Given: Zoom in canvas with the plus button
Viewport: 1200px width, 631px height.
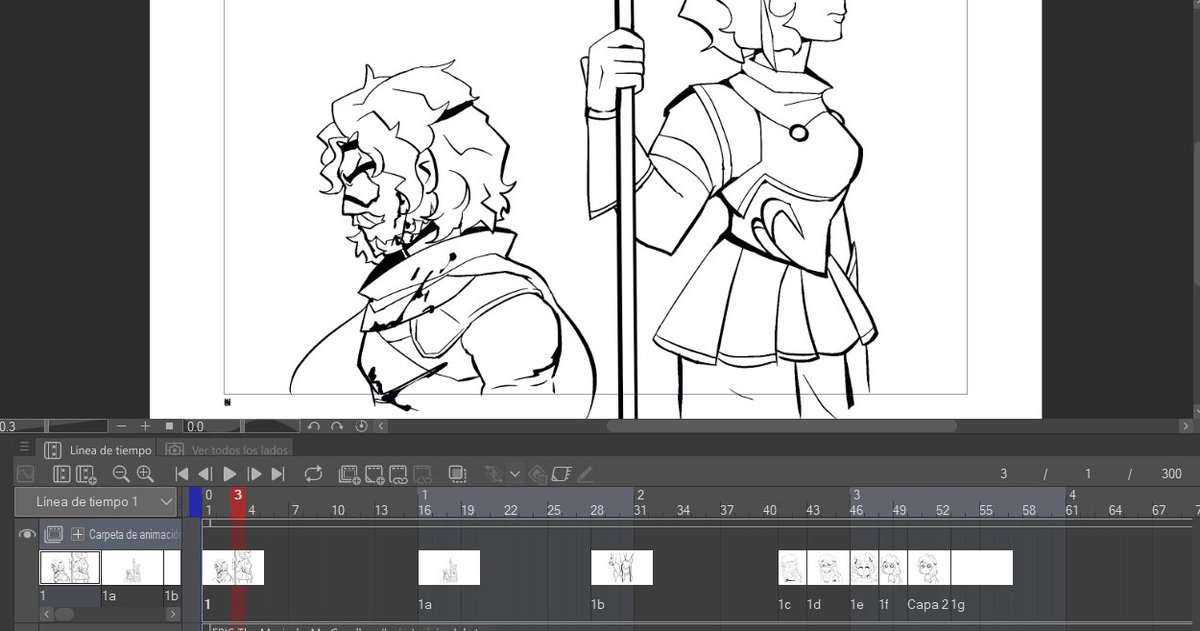Looking at the screenshot, I should (145, 426).
